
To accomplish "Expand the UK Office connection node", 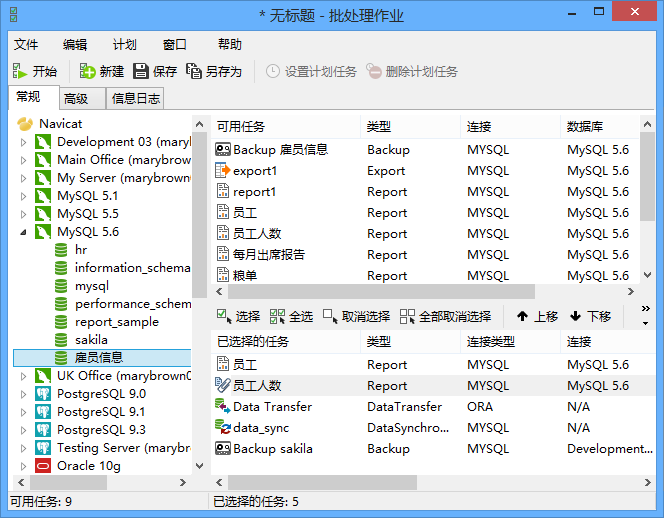I will point(24,376).
